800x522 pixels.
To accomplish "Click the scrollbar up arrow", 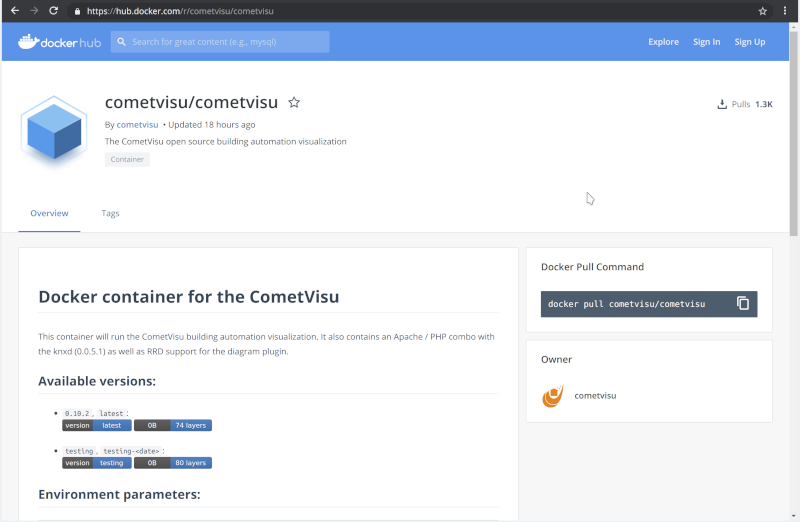I will point(794,27).
